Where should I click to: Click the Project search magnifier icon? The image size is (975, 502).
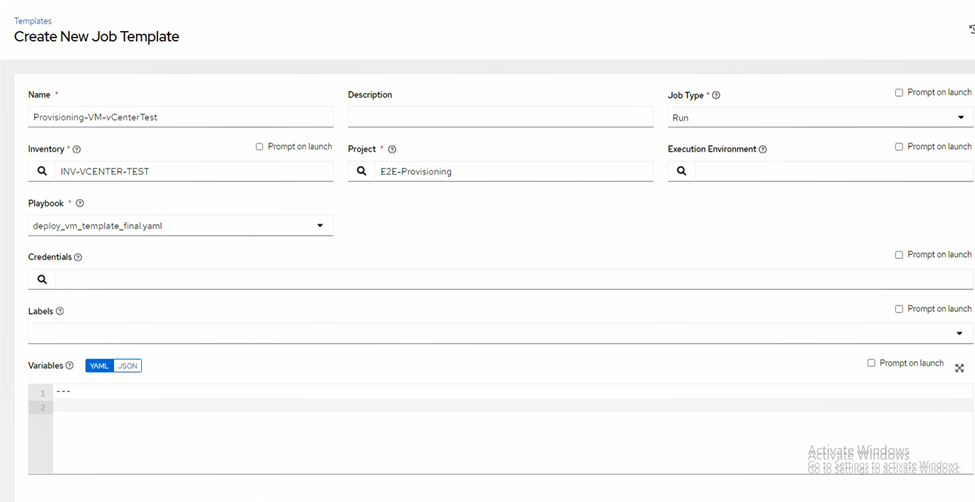point(362,171)
